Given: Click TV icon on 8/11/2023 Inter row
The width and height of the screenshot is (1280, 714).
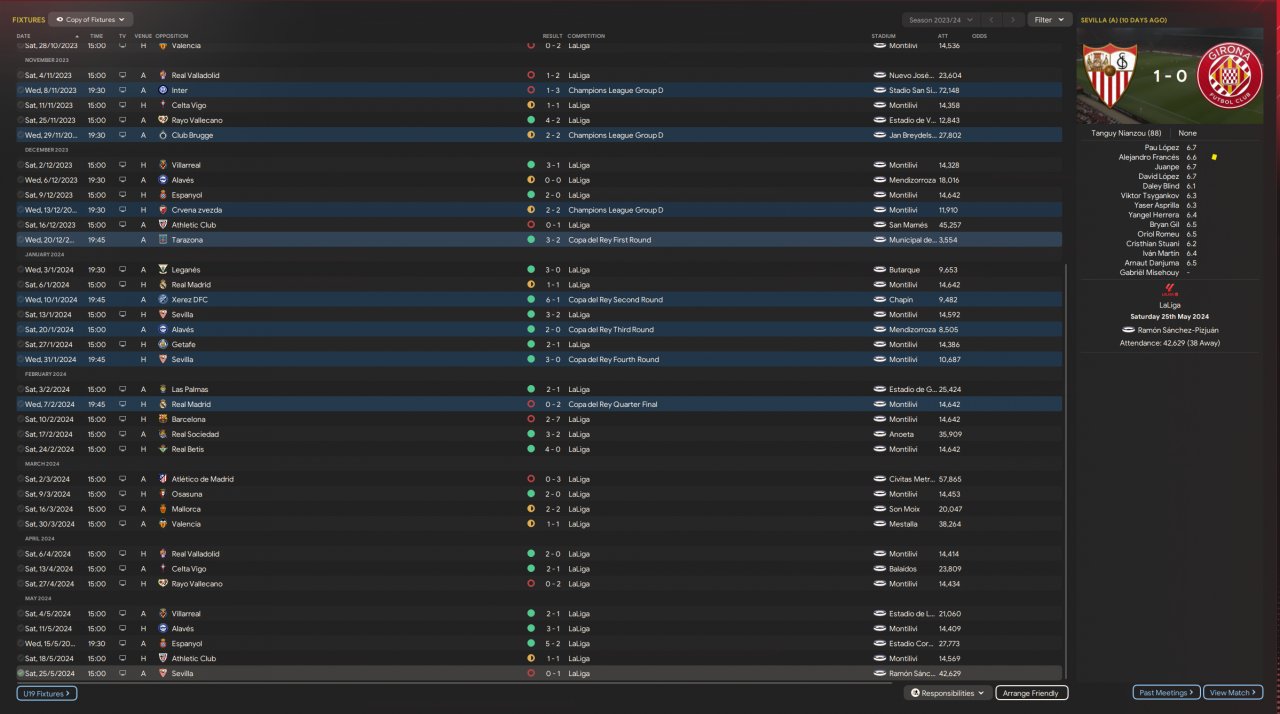Looking at the screenshot, I should (123, 90).
